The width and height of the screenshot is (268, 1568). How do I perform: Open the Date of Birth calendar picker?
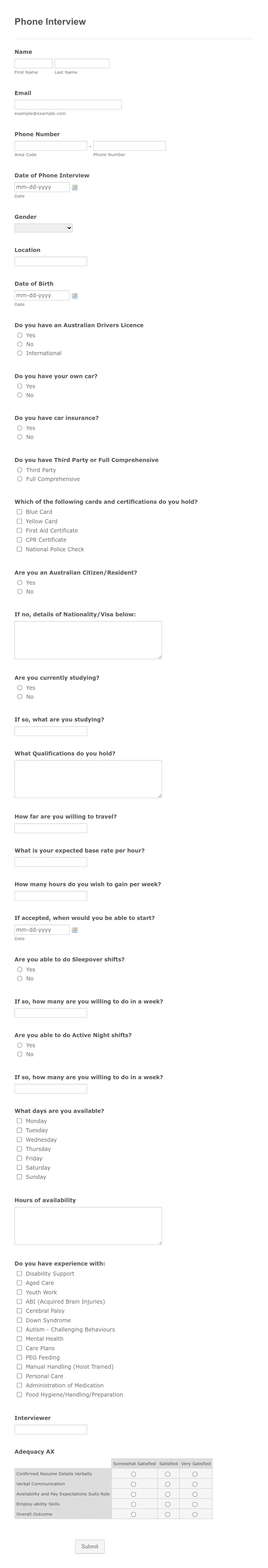click(74, 296)
